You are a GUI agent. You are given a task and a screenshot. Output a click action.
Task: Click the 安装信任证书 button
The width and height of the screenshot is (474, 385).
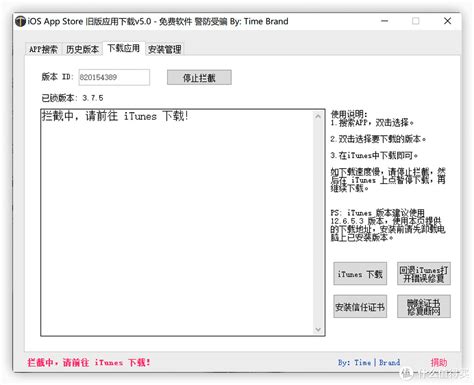point(360,307)
